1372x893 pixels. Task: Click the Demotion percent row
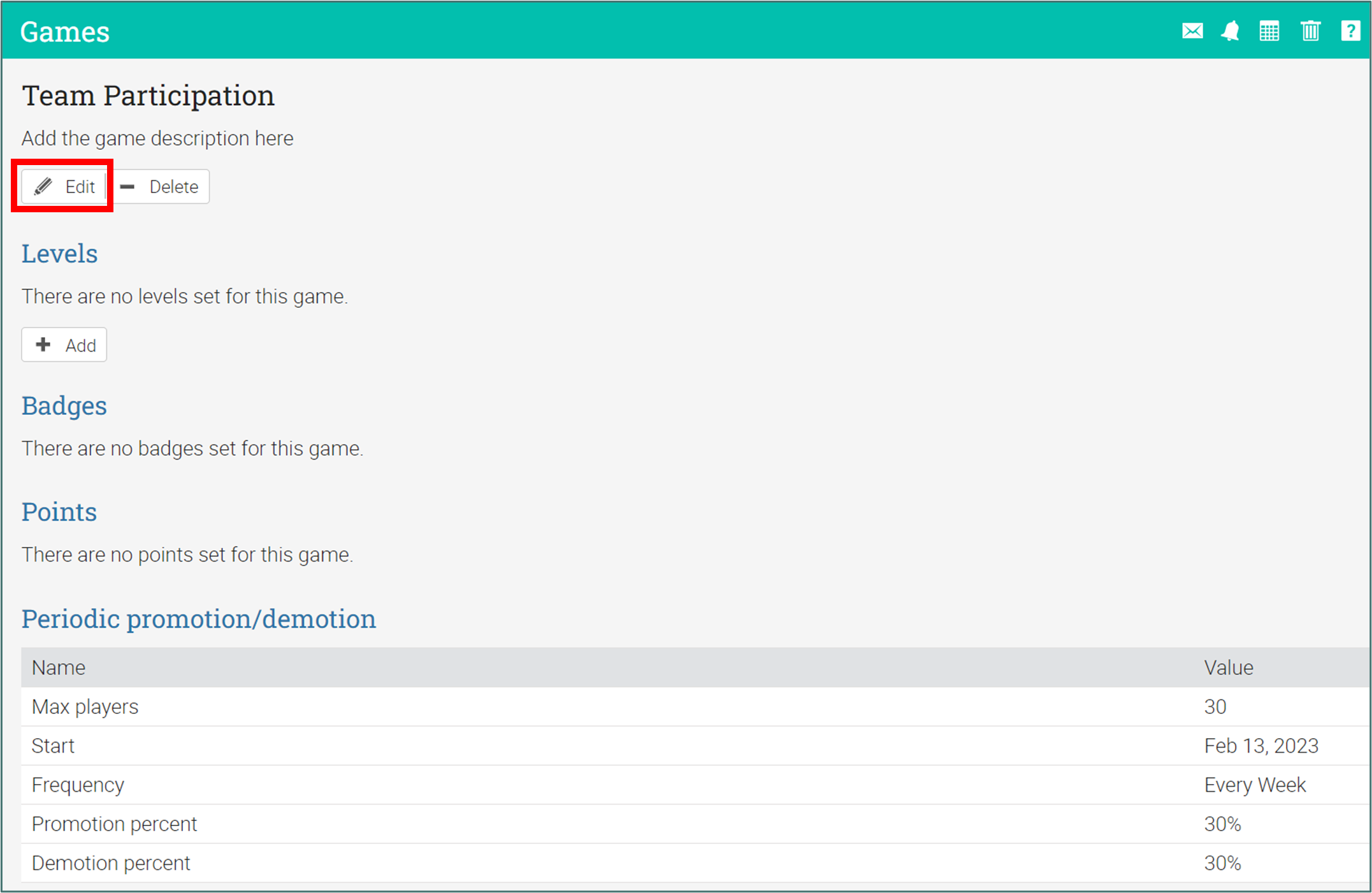[x=111, y=863]
